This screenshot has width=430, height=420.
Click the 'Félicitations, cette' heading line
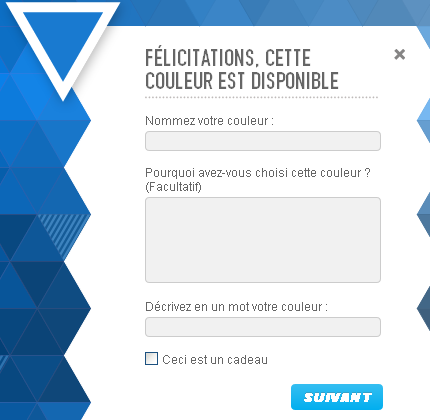pos(228,58)
